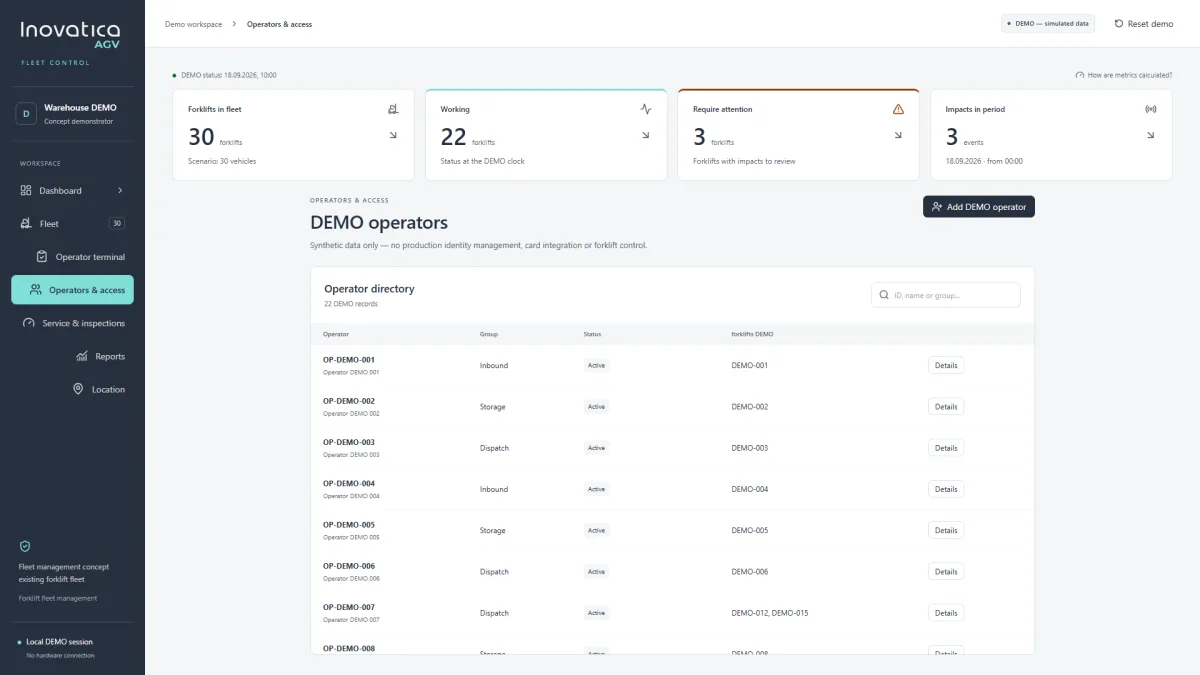Viewport: 1200px width, 675px height.
Task: Click the Service & inspections wrench icon
Action: coord(30,323)
